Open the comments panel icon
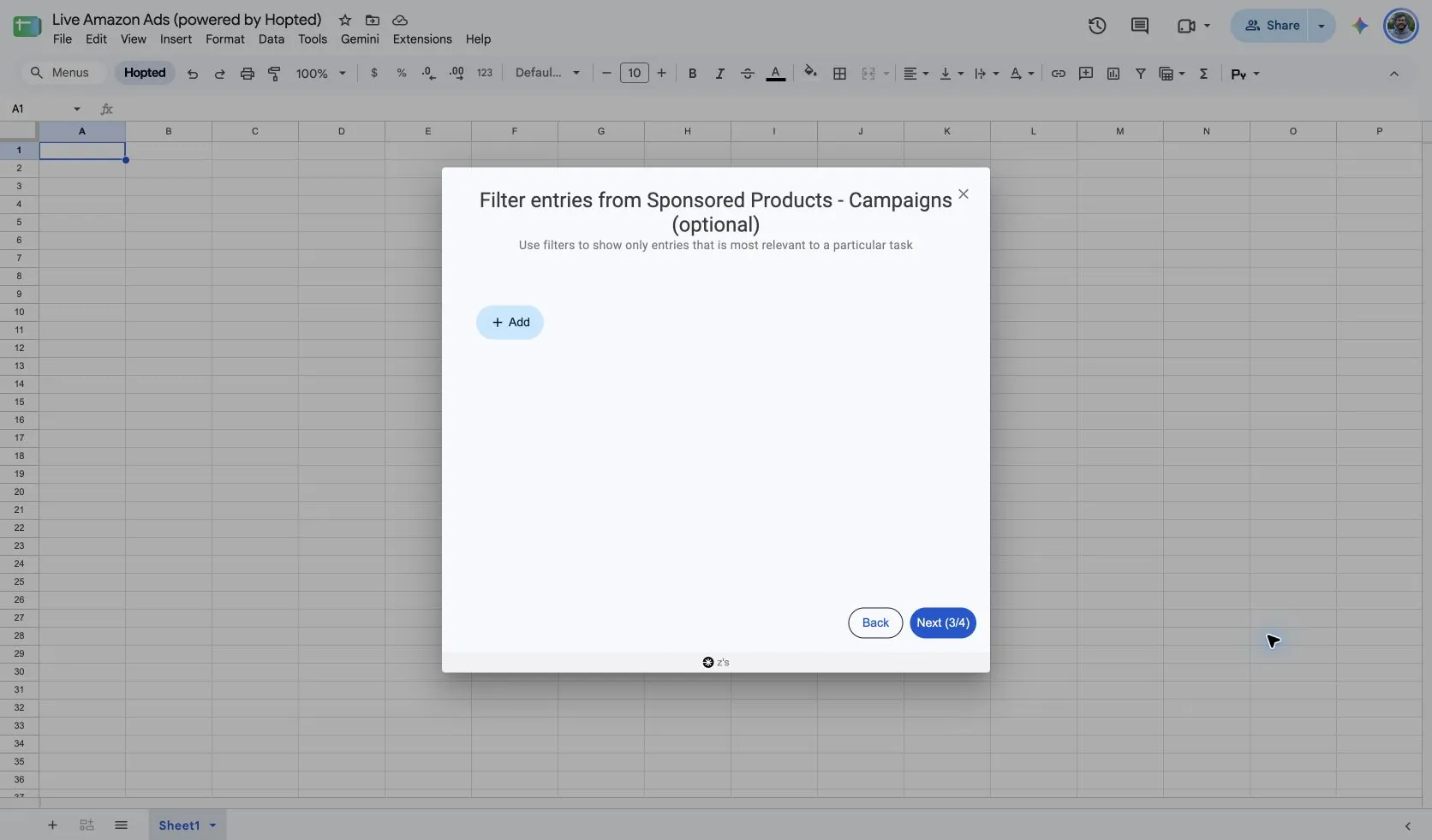Image resolution: width=1432 pixels, height=840 pixels. 1140,26
